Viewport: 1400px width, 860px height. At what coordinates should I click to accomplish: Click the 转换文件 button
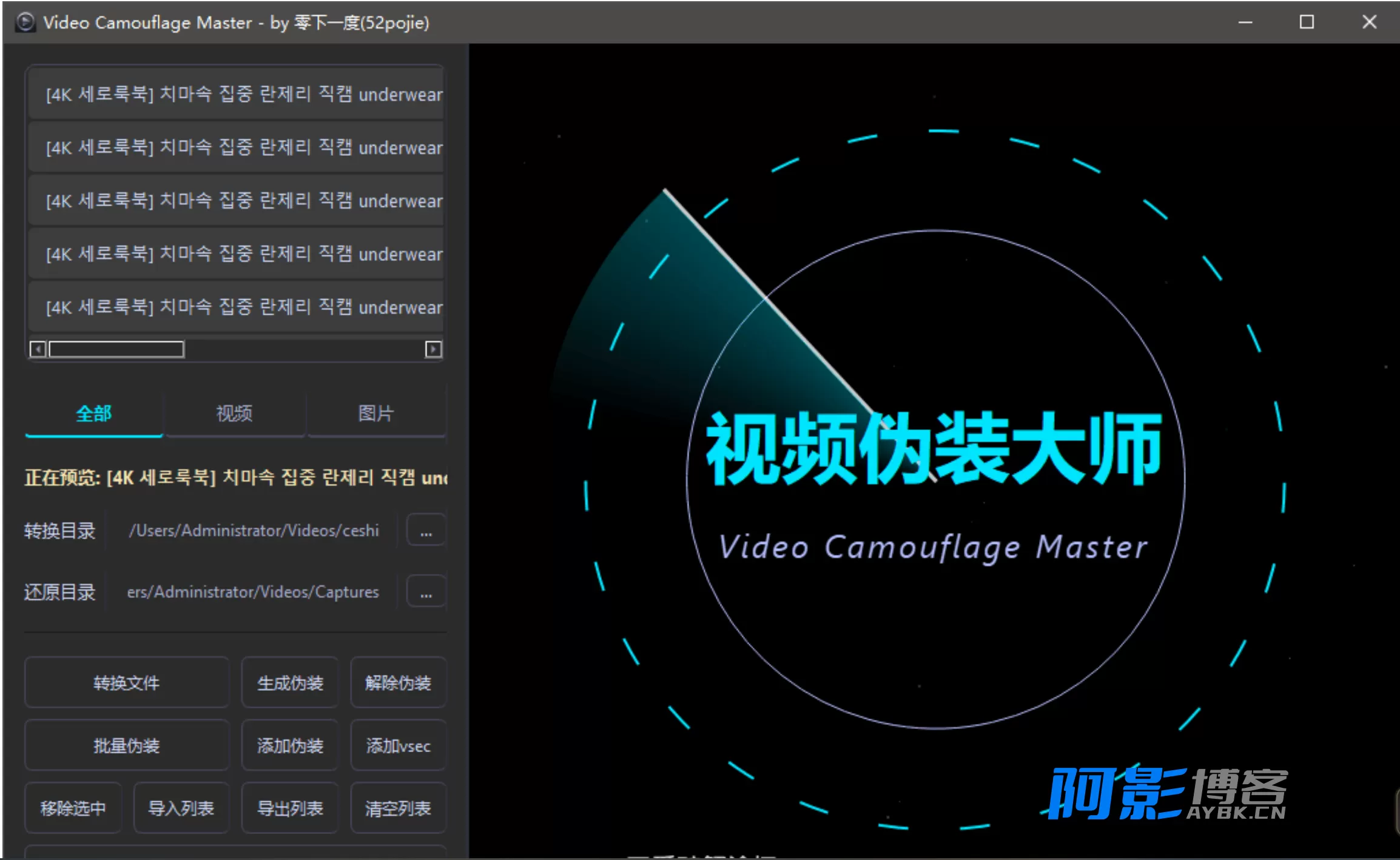tap(126, 683)
